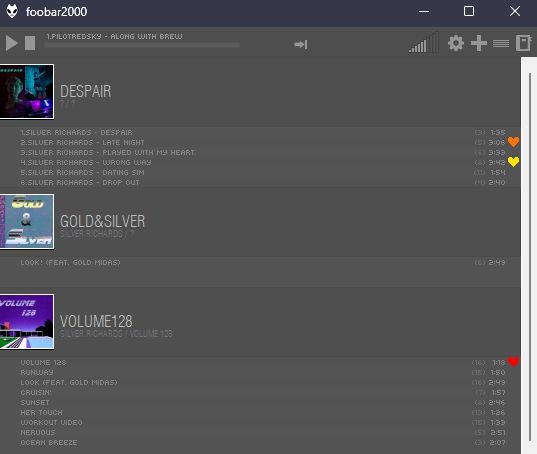
Task: Collapse the GOLD&SILVER album group header
Action: 260,222
